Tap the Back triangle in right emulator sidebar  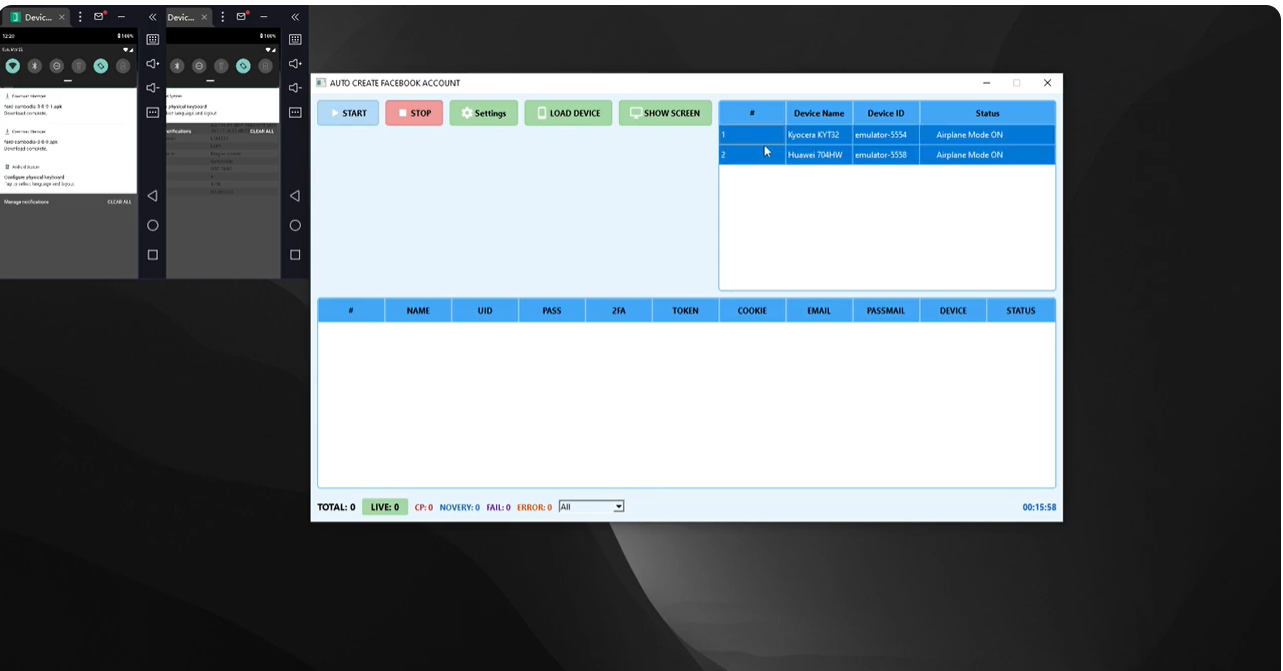click(x=295, y=196)
